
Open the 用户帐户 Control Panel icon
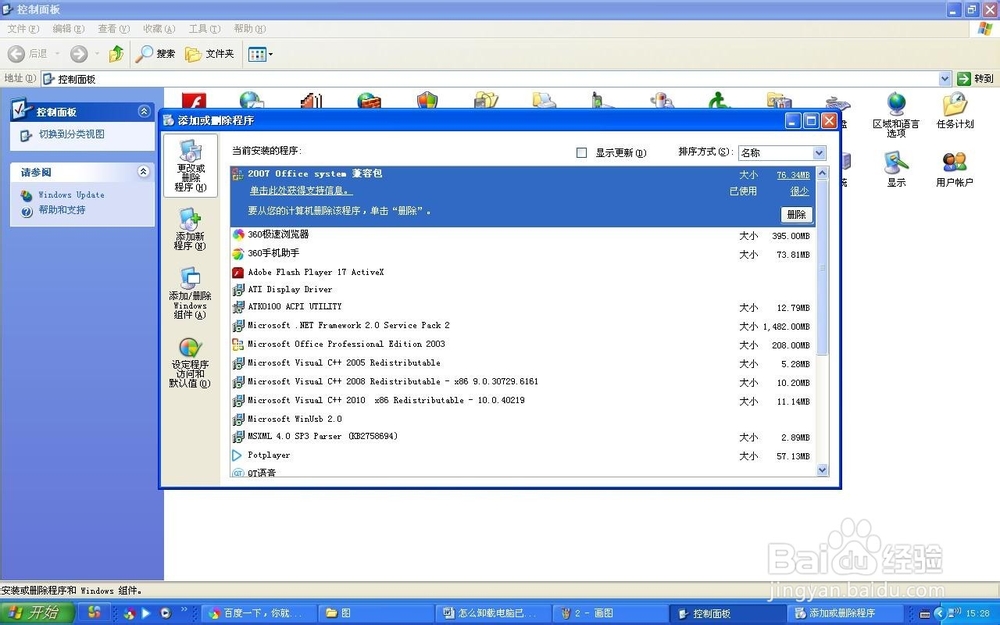(x=955, y=169)
